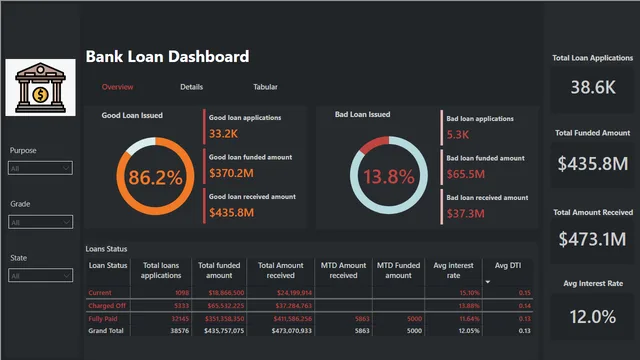Click the 5.3K bad loan applications value
Viewport: 640px width, 360px height.
point(458,135)
